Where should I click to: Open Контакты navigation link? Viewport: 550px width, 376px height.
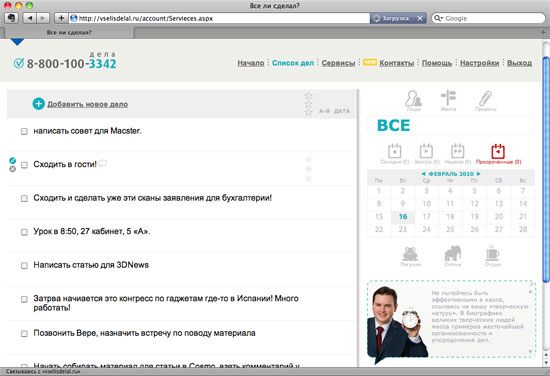tap(397, 63)
